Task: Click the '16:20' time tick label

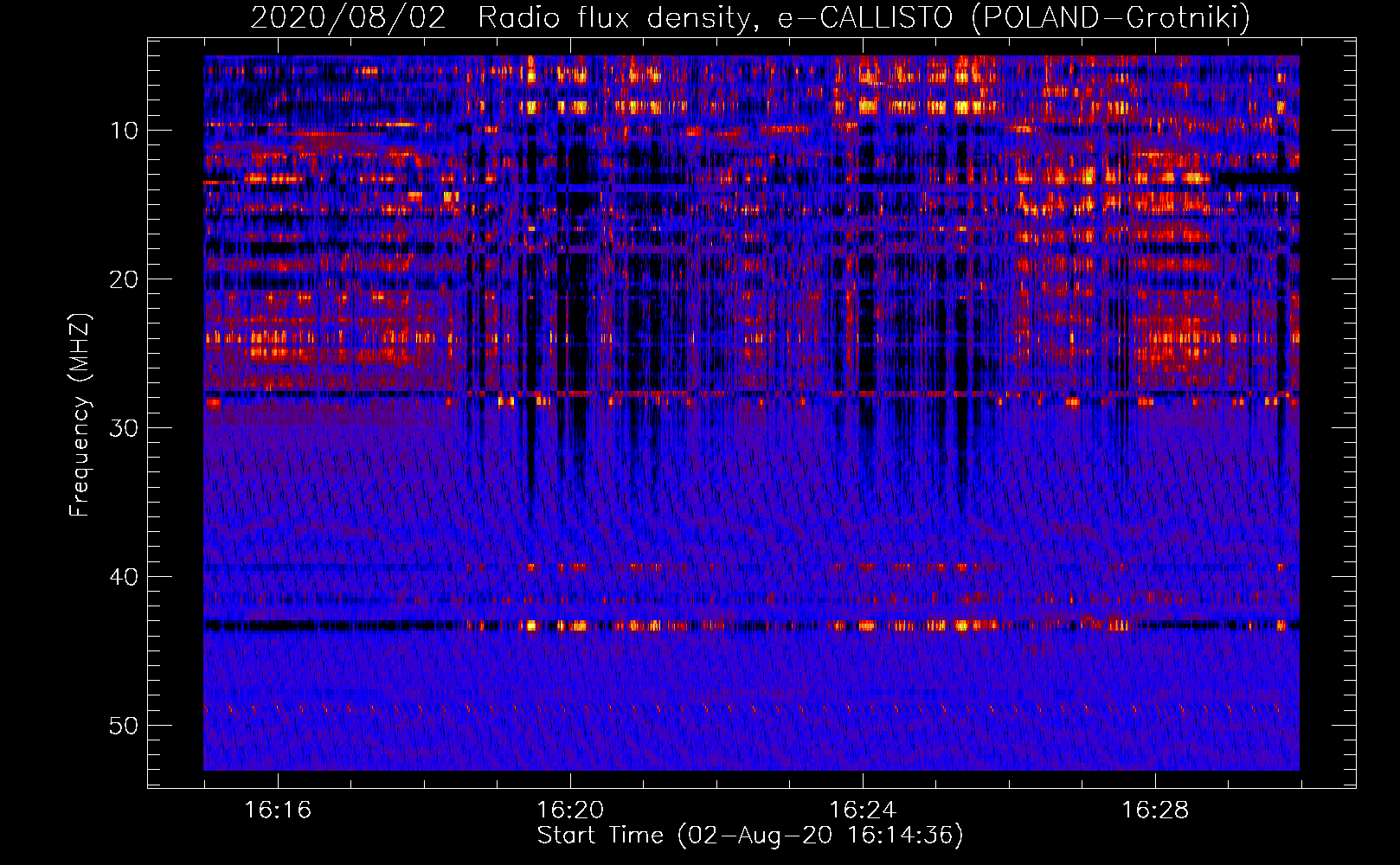Action: coord(570,811)
